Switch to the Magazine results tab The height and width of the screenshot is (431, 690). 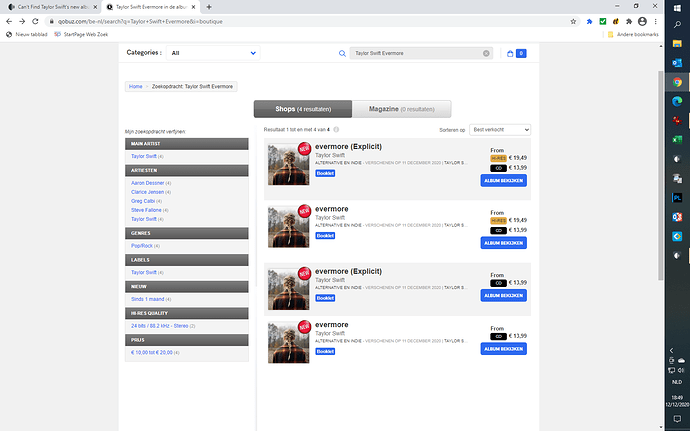[402, 109]
